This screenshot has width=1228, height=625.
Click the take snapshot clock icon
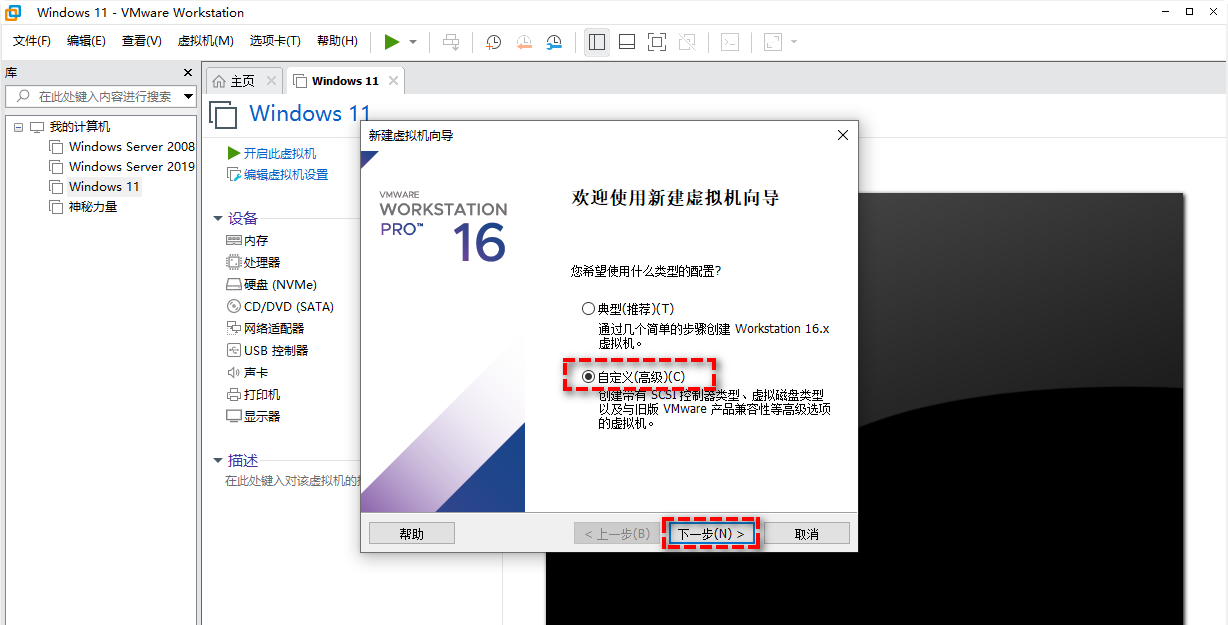point(493,42)
